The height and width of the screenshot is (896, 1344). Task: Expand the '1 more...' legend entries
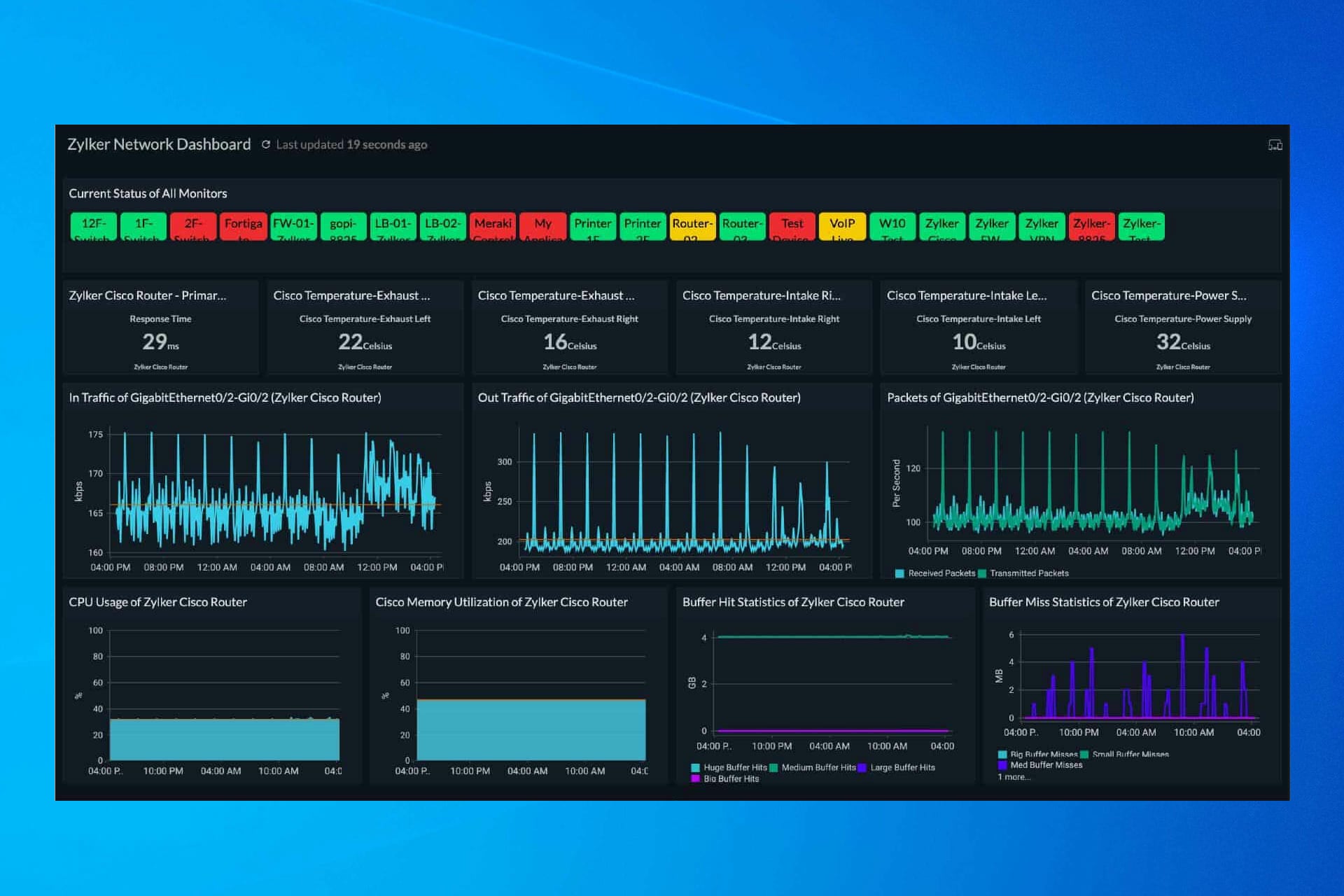(x=1014, y=777)
